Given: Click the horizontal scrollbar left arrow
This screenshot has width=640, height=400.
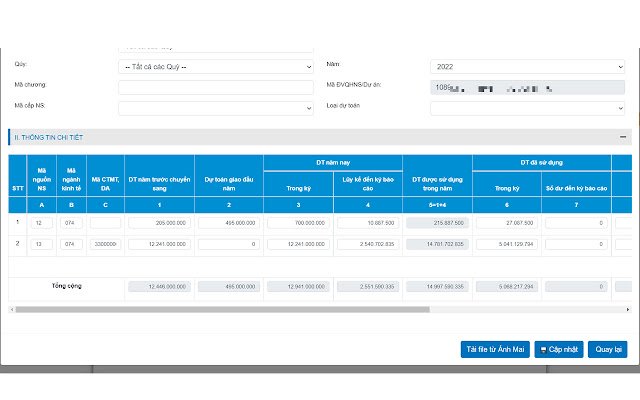Looking at the screenshot, I should [x=12, y=310].
